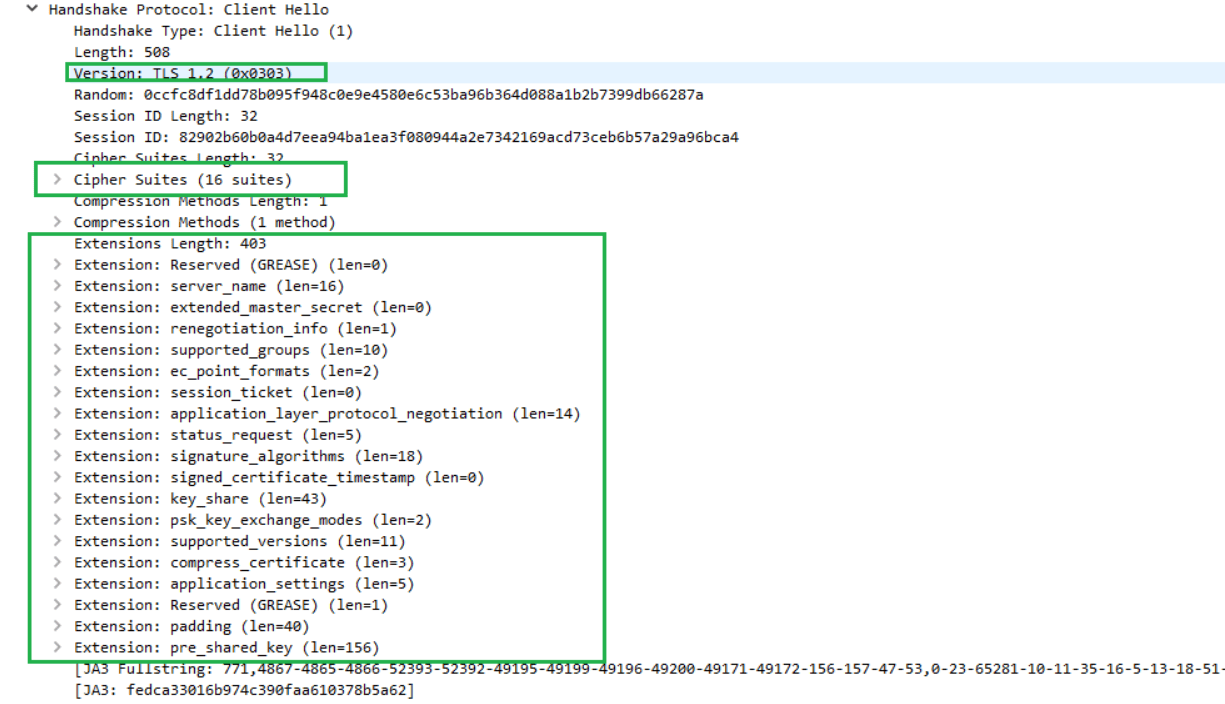Viewport: 1225px width, 704px height.
Task: Select the Length: 508 row
Action: pos(122,52)
